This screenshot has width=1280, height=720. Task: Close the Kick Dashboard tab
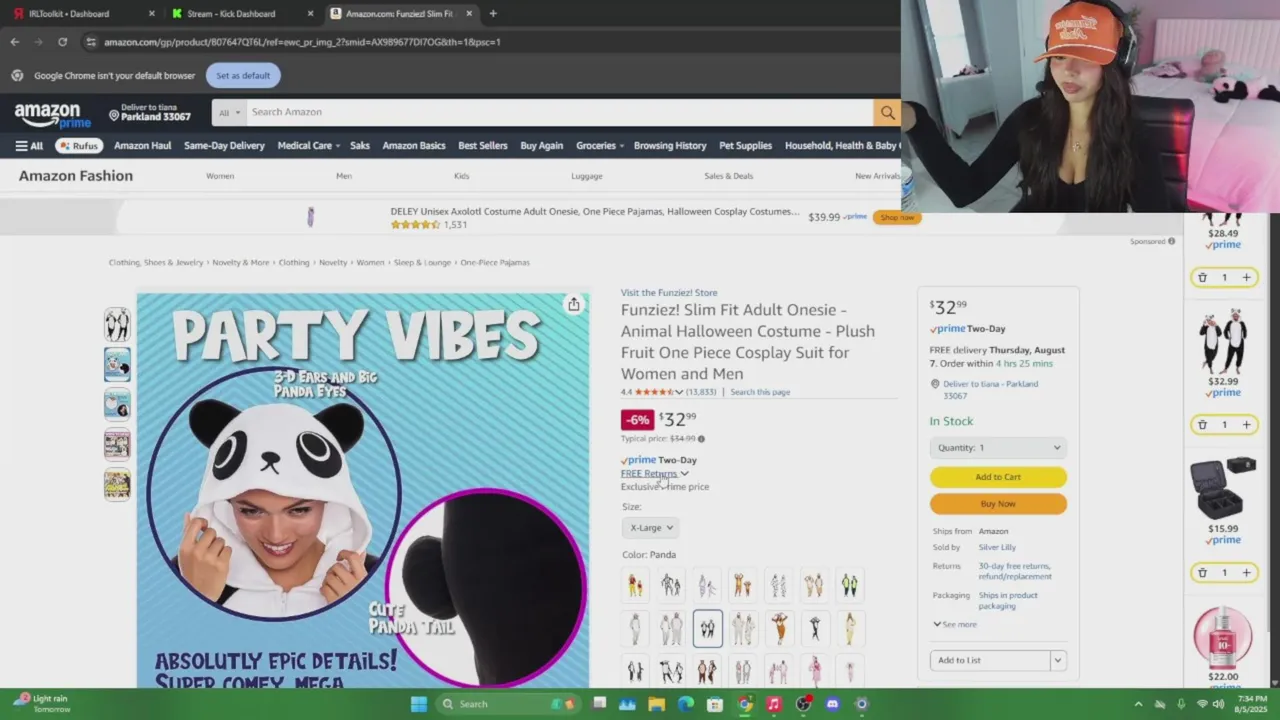[310, 14]
